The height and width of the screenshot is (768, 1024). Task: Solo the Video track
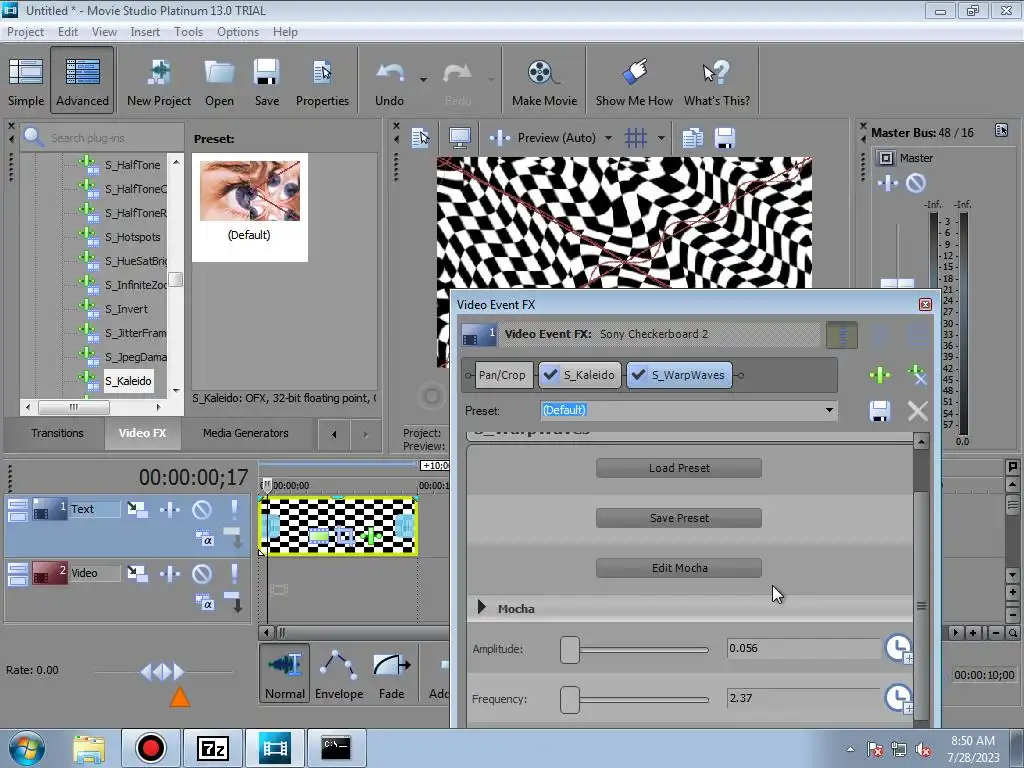pos(234,574)
